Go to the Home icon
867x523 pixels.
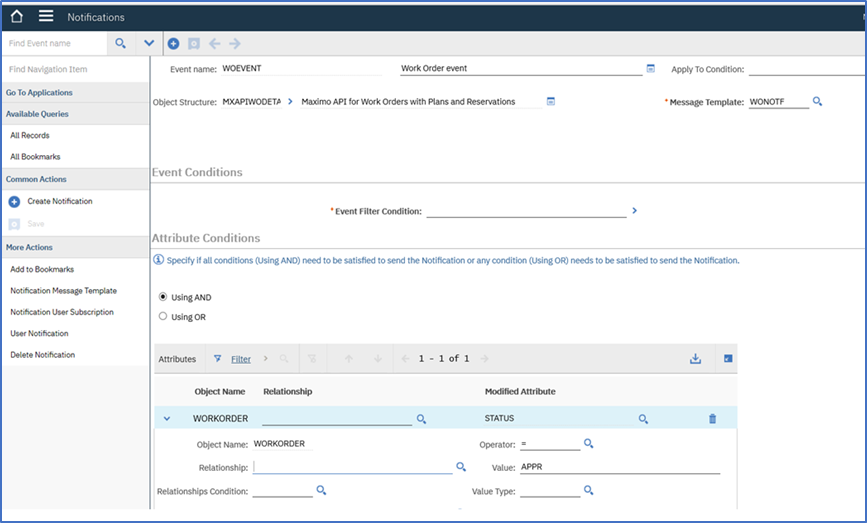17,16
